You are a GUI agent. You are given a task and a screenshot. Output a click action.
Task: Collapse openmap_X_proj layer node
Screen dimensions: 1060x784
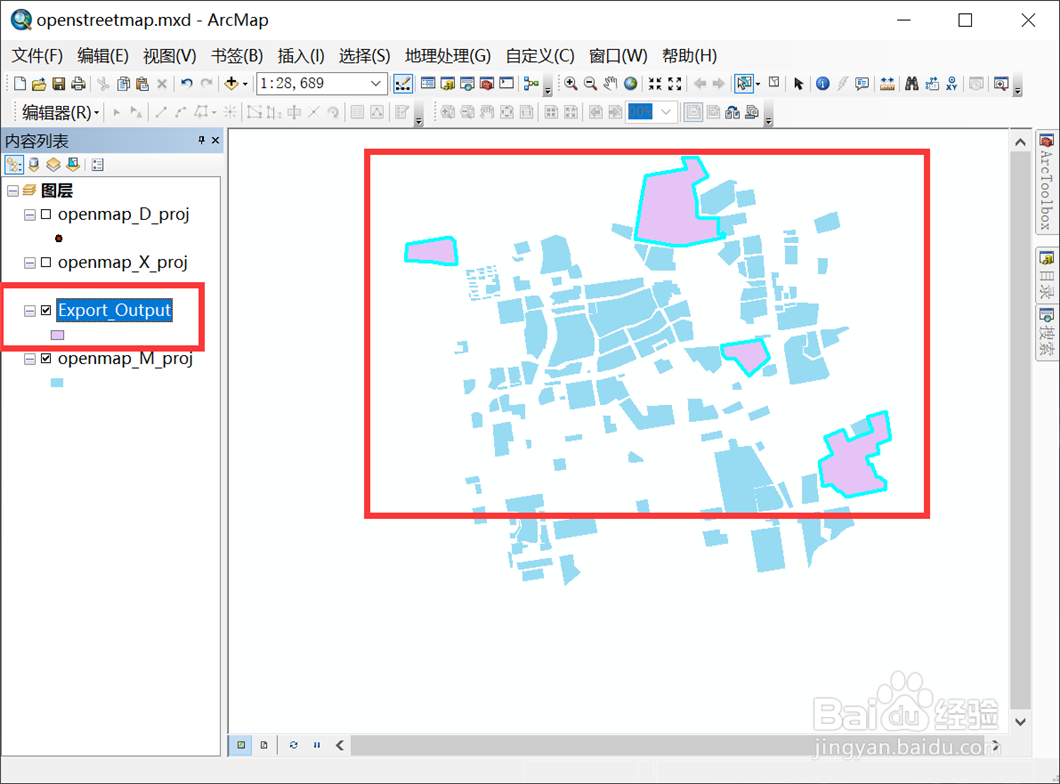pyautogui.click(x=30, y=263)
